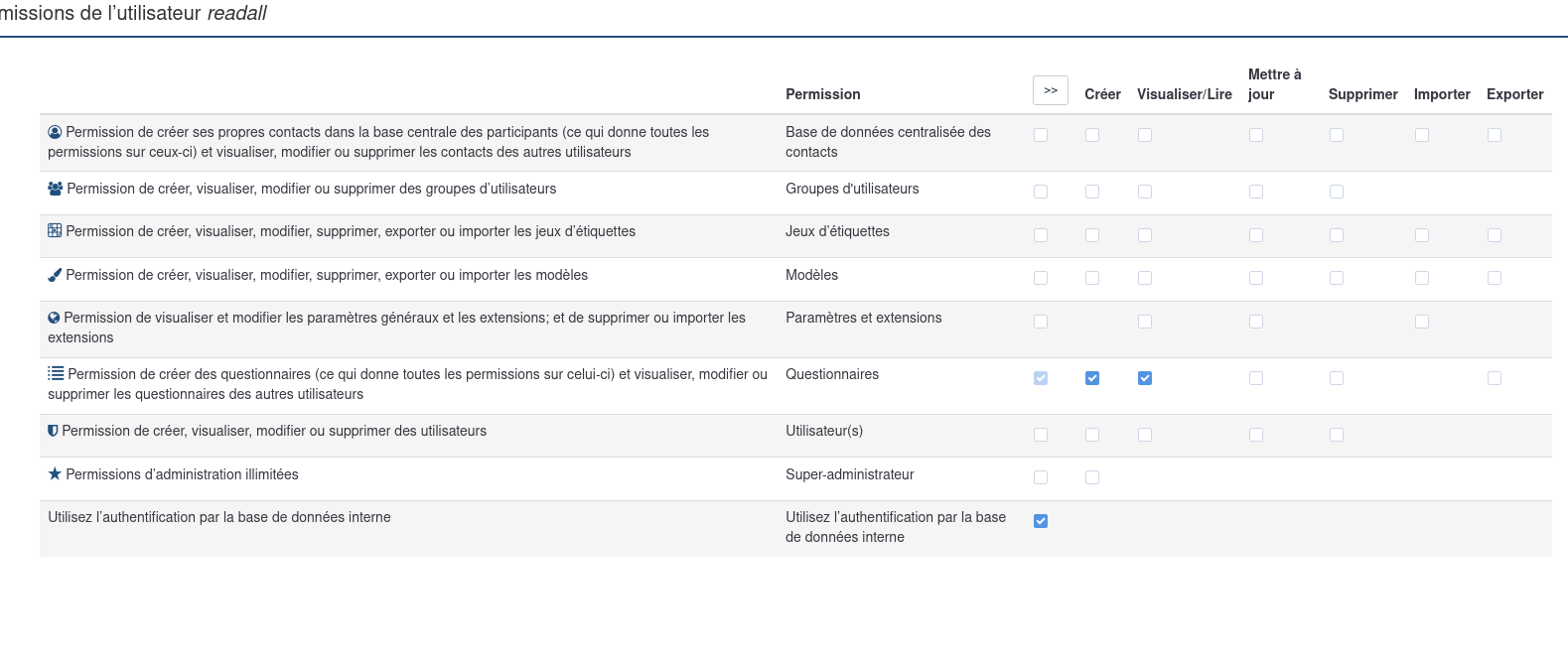Viewport: 1568px width, 661px height.
Task: Toggle the Groupes d'utilisateurs row select-all checkbox
Action: coord(1041,192)
